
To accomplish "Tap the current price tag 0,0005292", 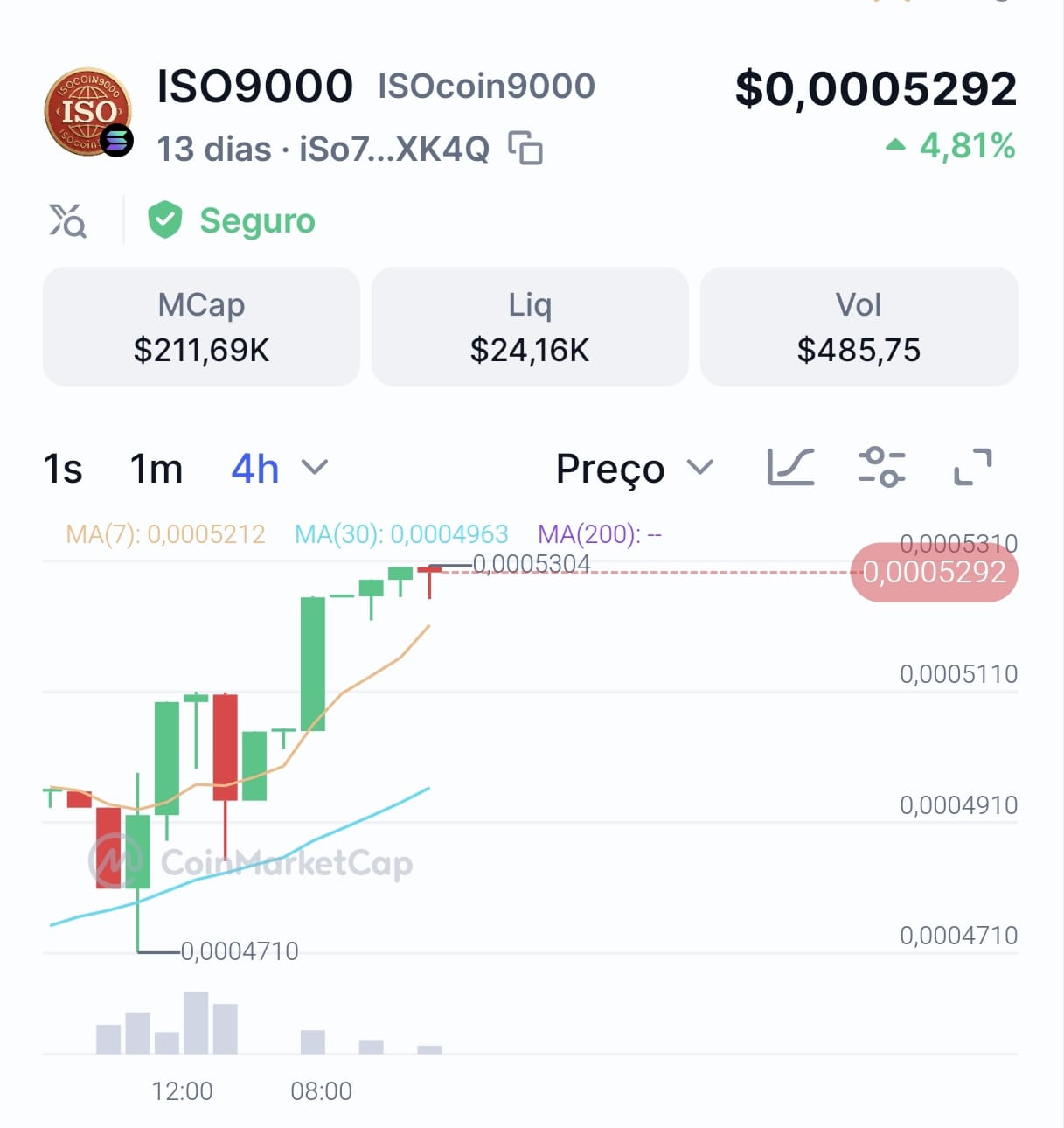I will click(x=934, y=573).
